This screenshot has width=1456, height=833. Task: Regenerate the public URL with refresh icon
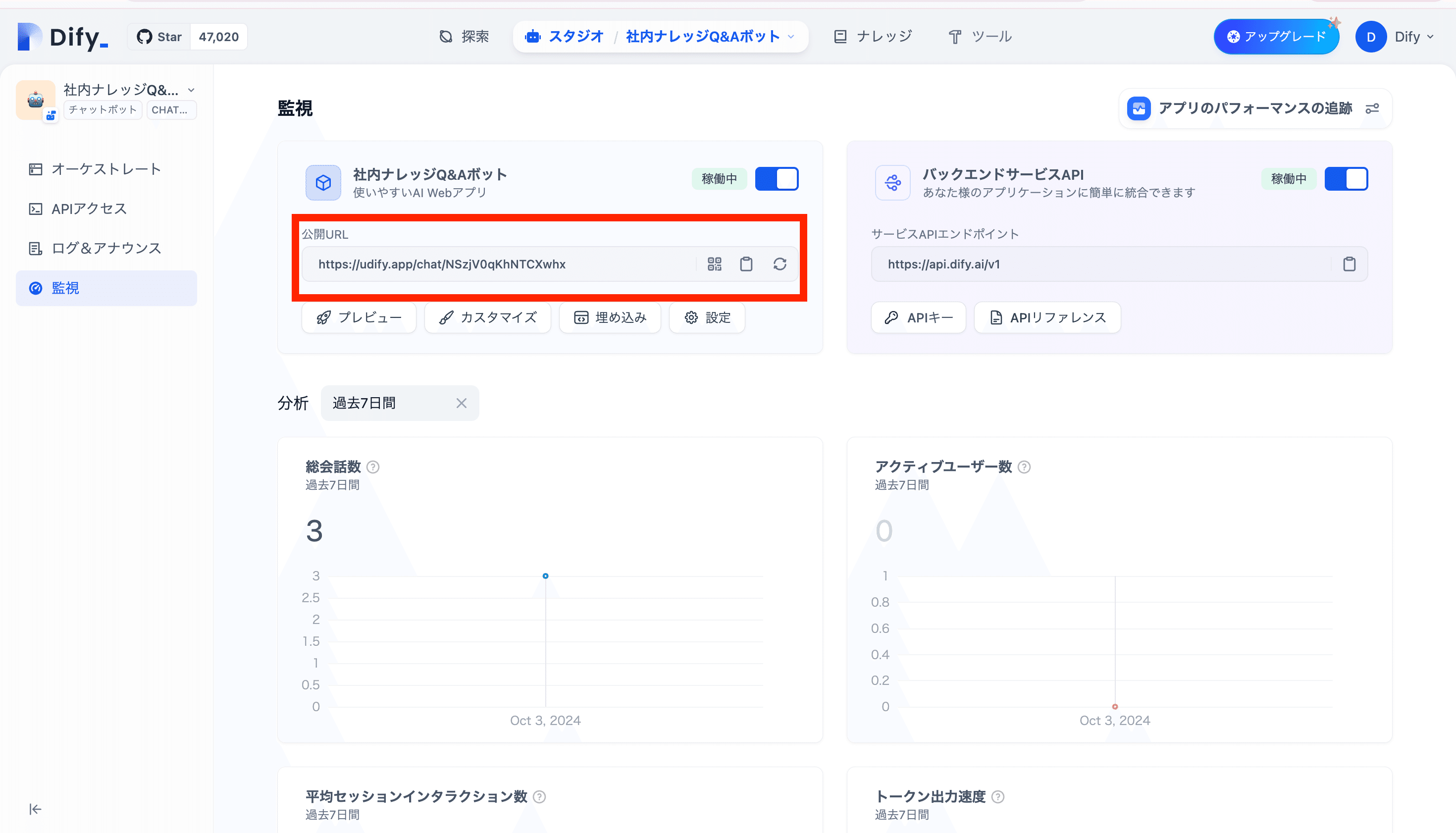click(x=780, y=264)
